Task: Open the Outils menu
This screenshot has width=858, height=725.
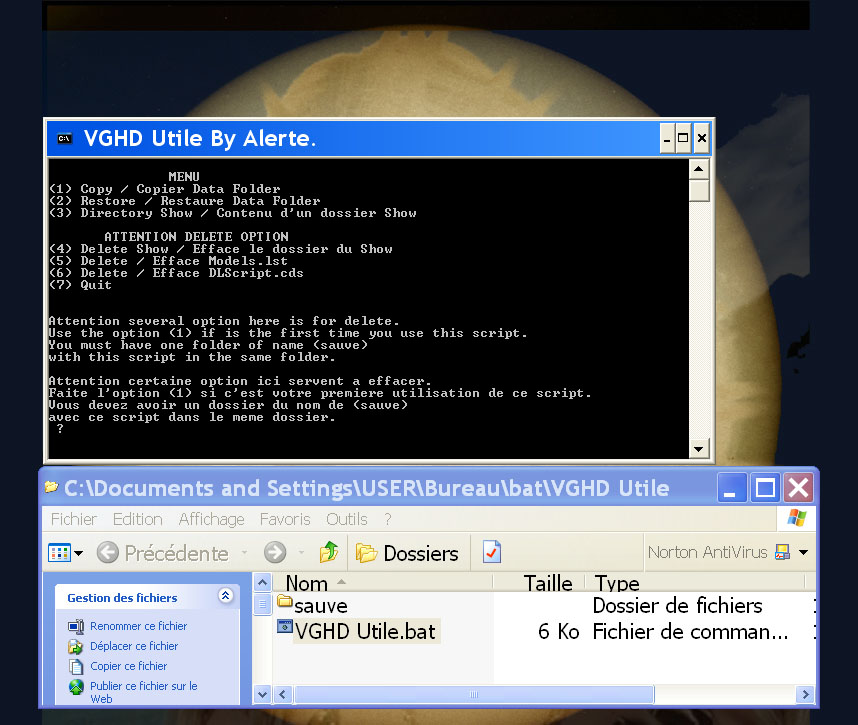Action: [346, 519]
